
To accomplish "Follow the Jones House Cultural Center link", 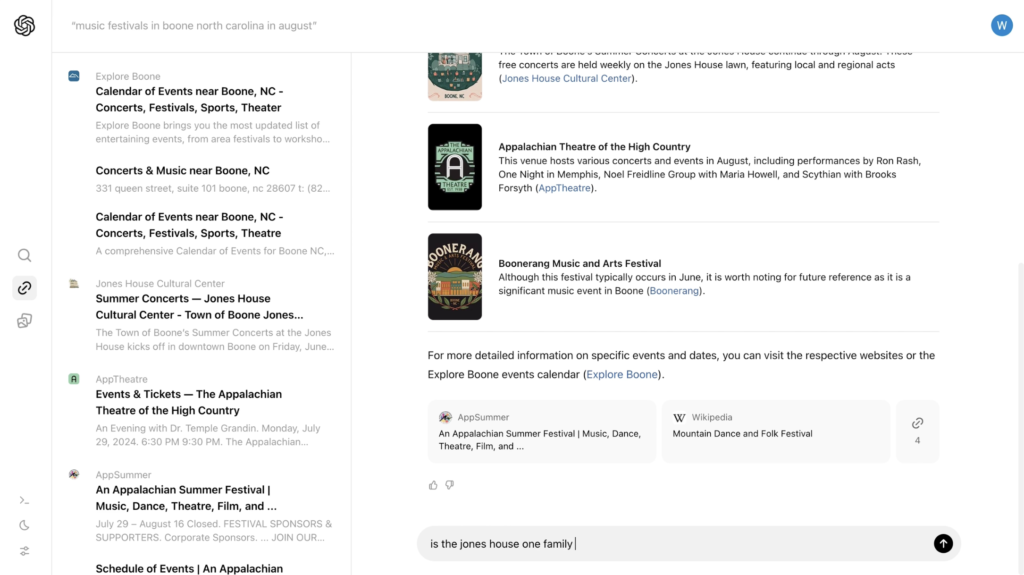I will point(566,78).
